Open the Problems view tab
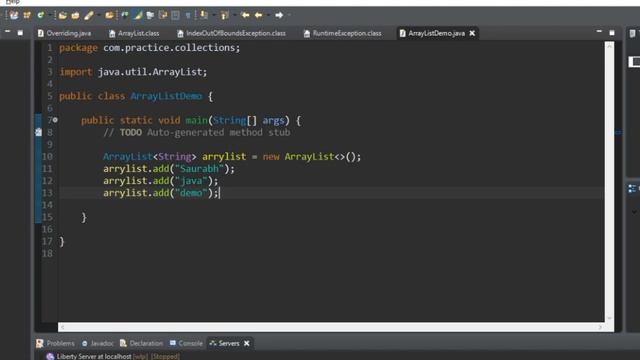 click(56, 343)
